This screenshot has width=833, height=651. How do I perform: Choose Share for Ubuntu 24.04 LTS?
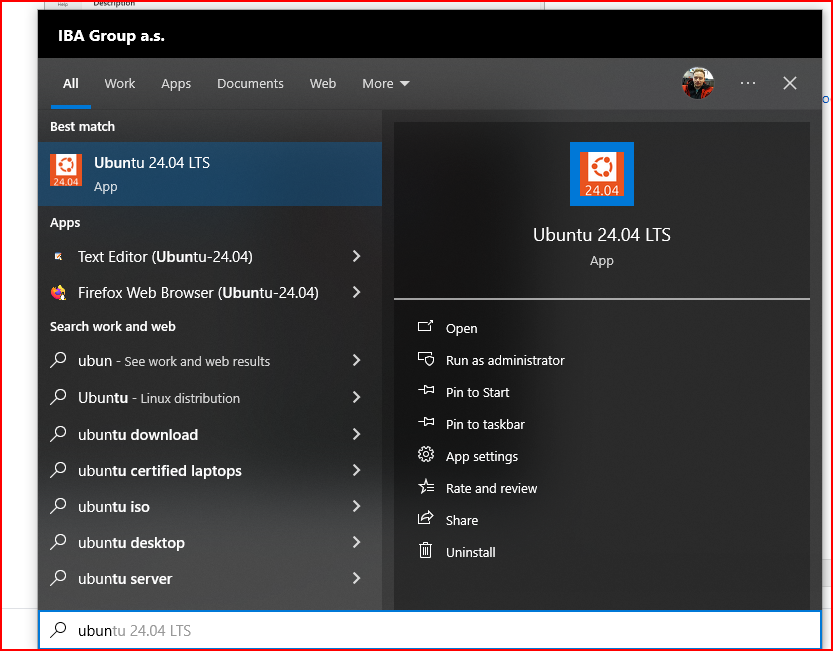click(x=462, y=520)
